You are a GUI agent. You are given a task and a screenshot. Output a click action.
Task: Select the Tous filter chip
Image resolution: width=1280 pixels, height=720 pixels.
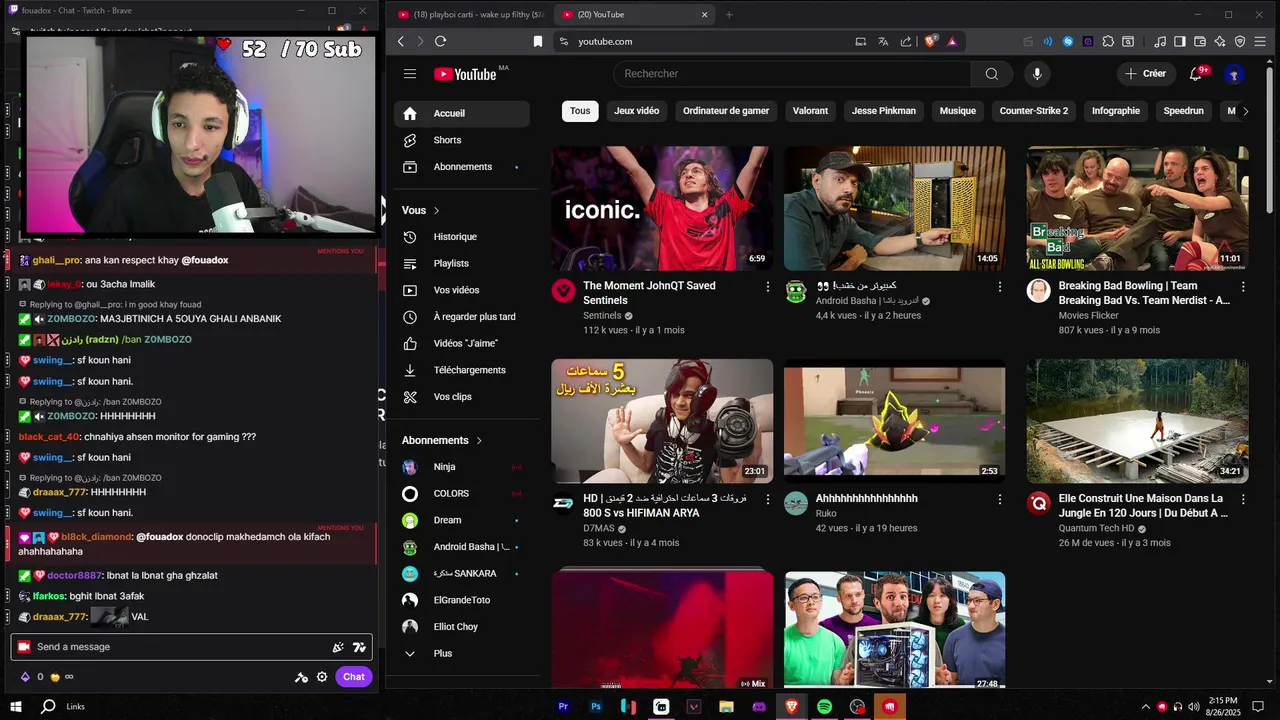[x=580, y=111]
